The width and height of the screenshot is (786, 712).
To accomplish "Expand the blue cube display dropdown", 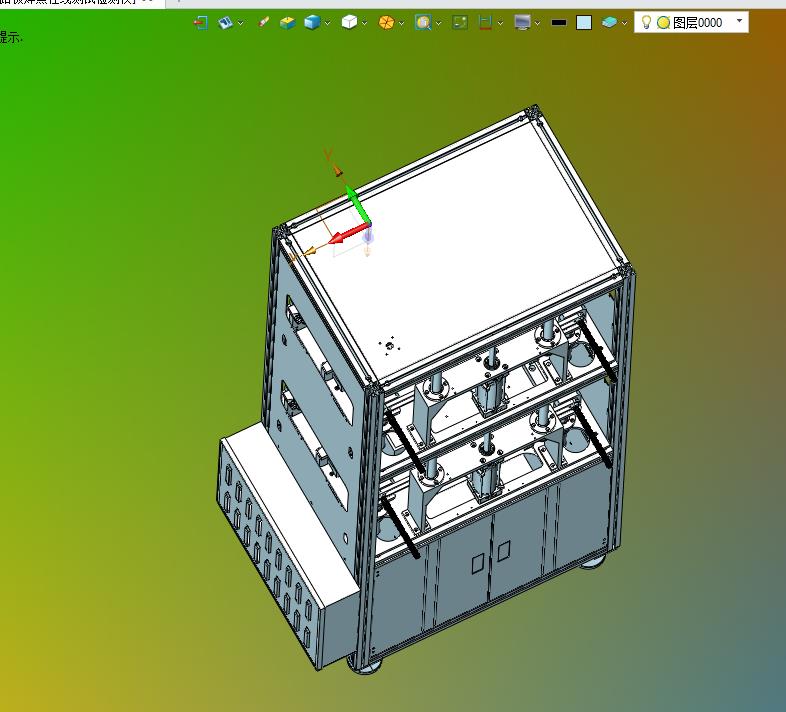I will coord(328,23).
